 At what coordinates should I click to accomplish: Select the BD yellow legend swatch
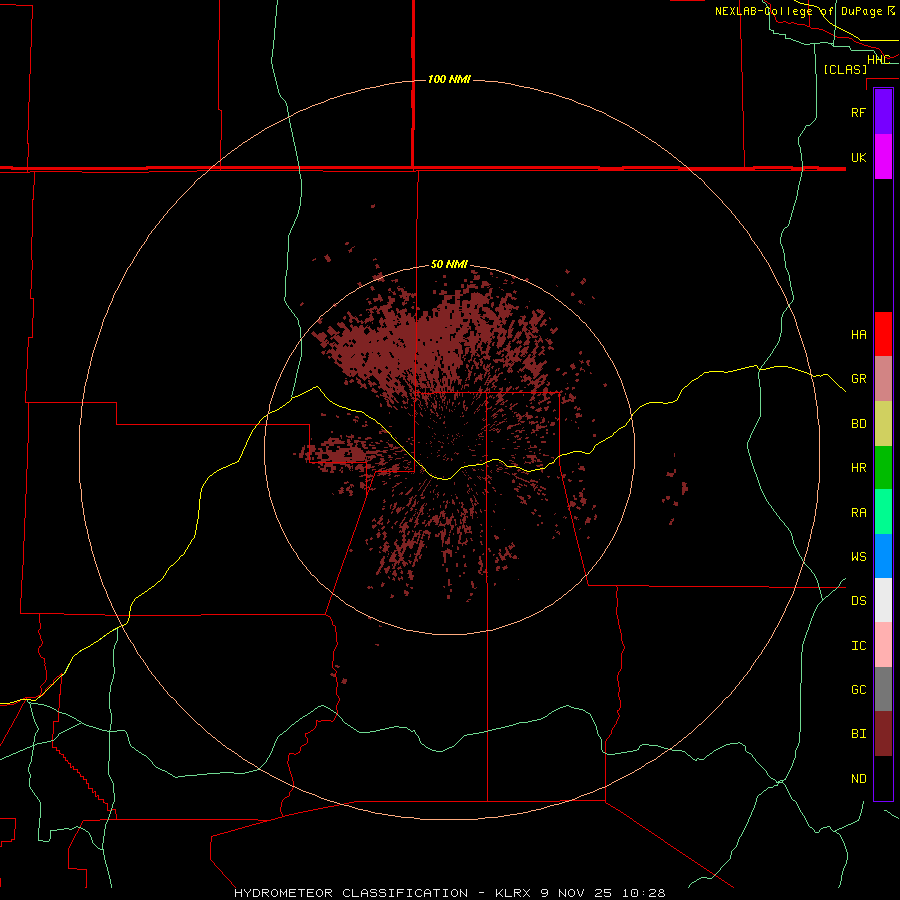[x=883, y=424]
